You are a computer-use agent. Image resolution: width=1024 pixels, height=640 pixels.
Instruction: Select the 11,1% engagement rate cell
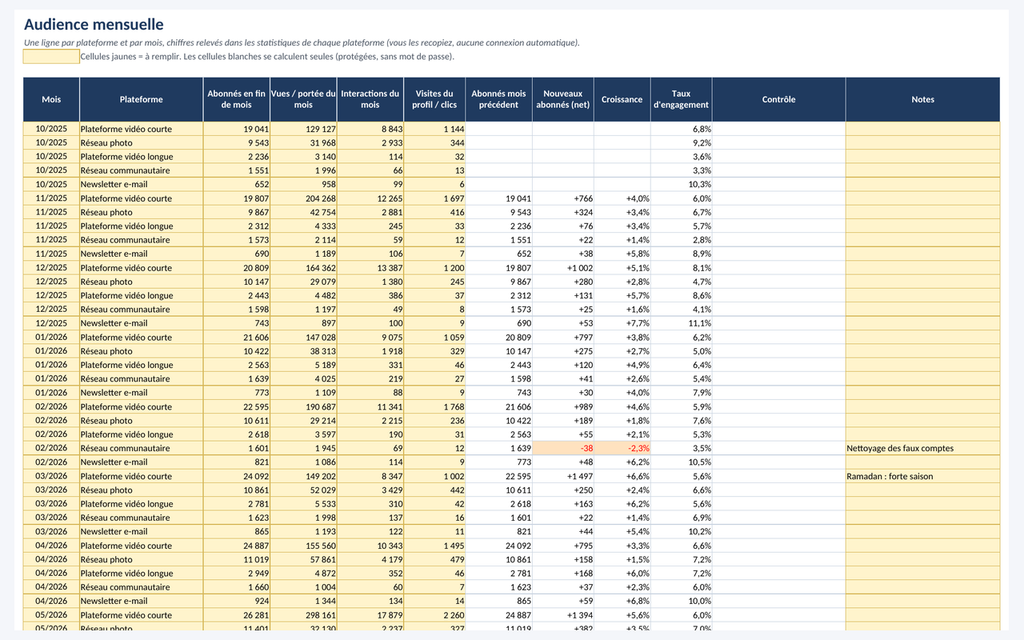tap(681, 323)
